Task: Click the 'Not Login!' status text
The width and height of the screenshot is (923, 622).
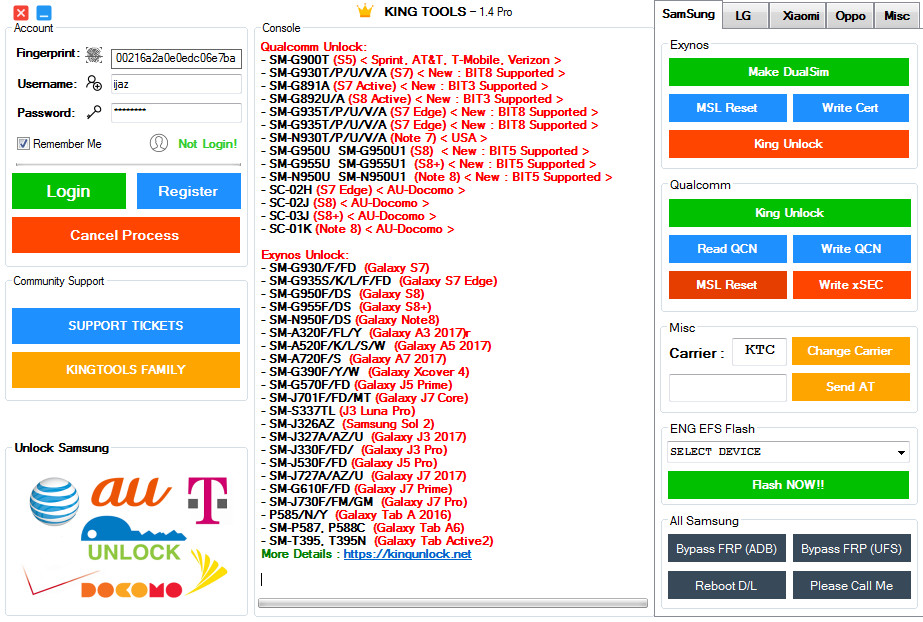Action: (208, 144)
